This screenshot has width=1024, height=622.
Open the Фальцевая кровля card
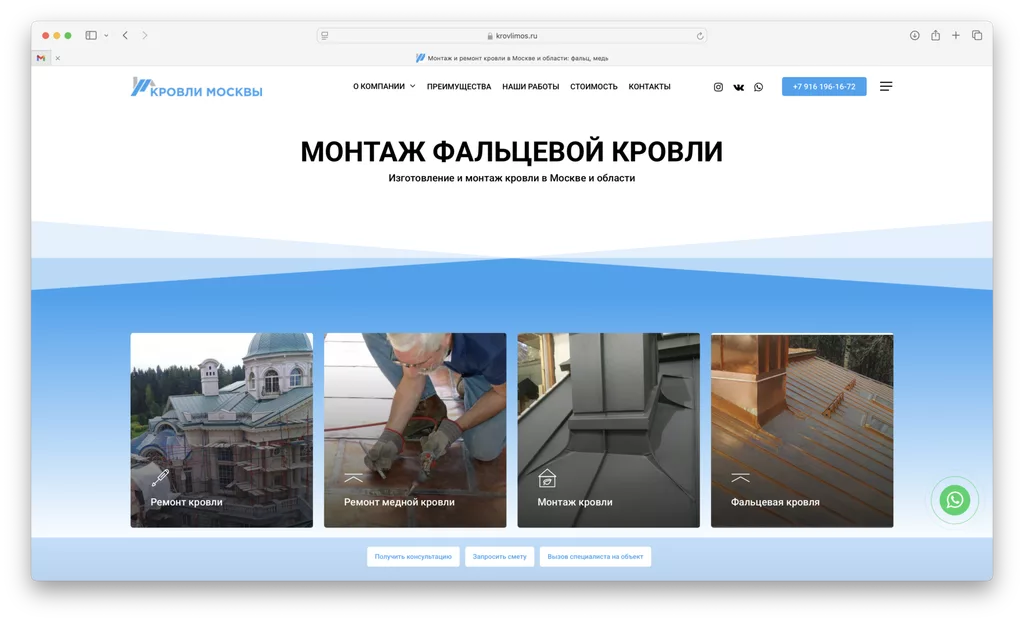pos(801,430)
